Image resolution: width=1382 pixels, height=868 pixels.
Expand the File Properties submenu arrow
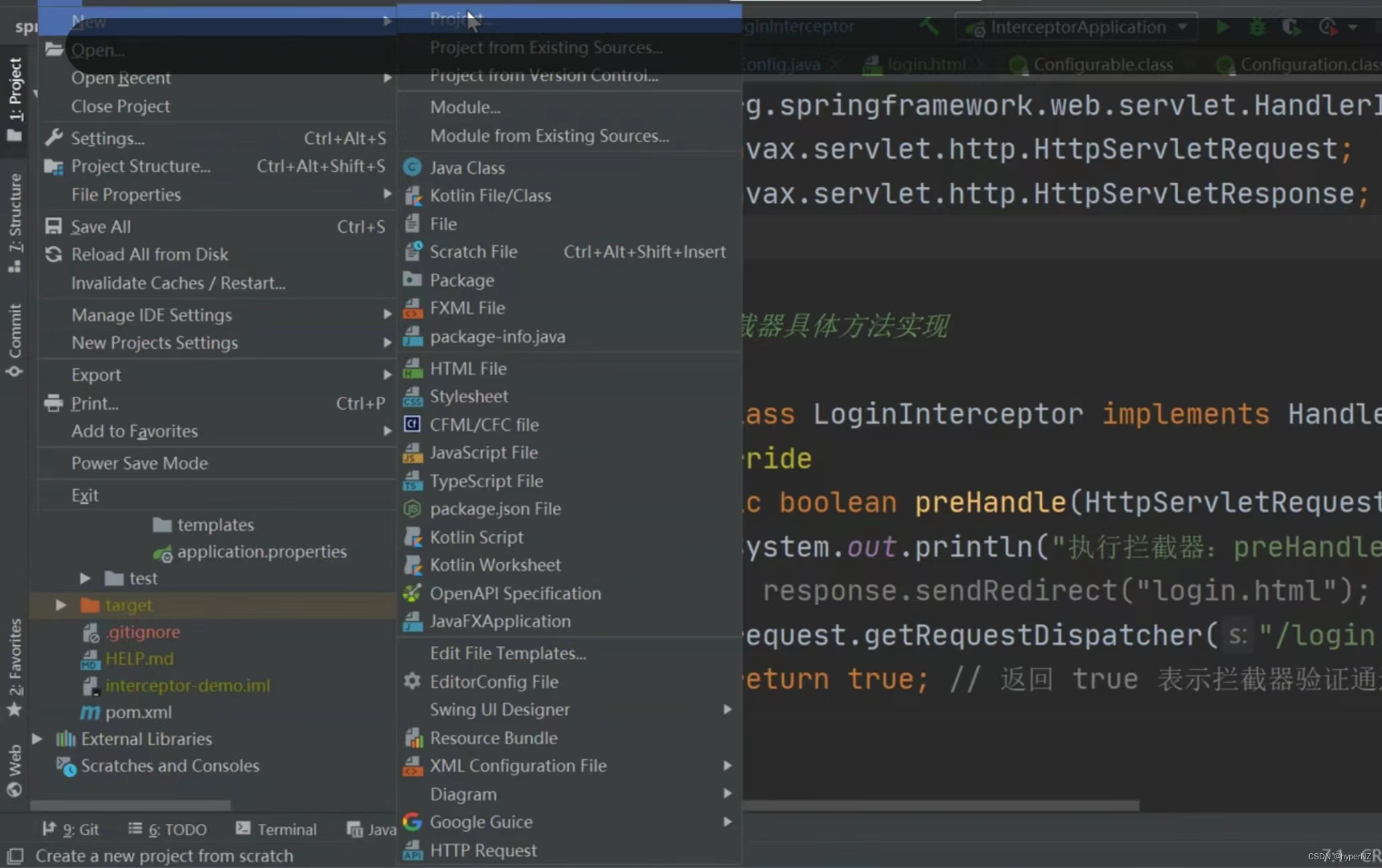tap(387, 194)
